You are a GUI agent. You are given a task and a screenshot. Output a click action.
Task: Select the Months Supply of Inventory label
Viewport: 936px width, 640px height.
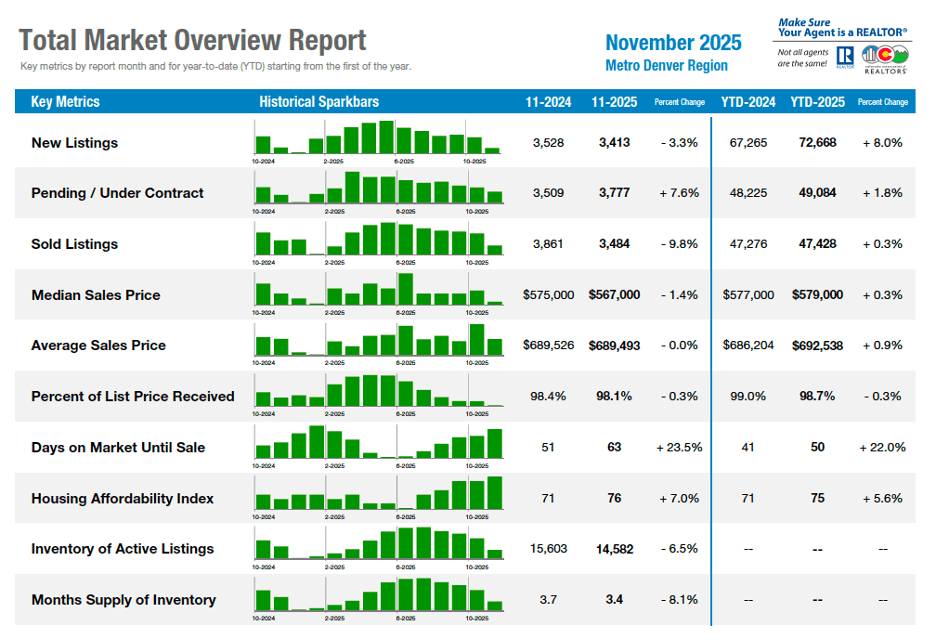[123, 600]
